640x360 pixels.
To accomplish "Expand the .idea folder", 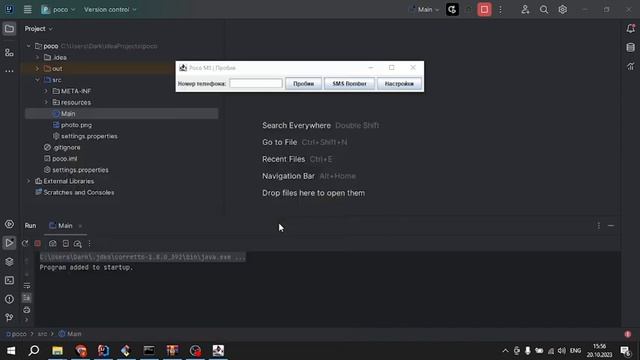I will pyautogui.click(x=38, y=58).
